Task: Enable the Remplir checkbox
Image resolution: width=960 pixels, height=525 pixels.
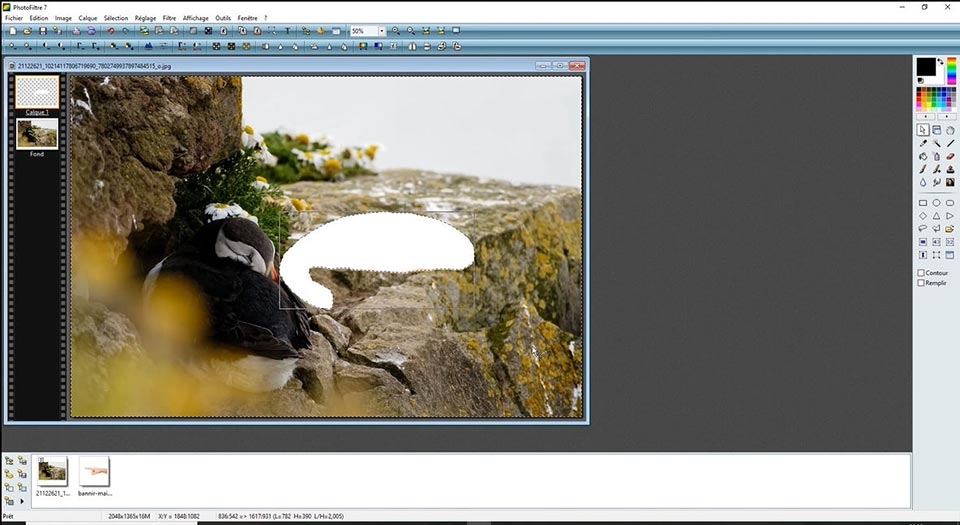Action: click(921, 283)
